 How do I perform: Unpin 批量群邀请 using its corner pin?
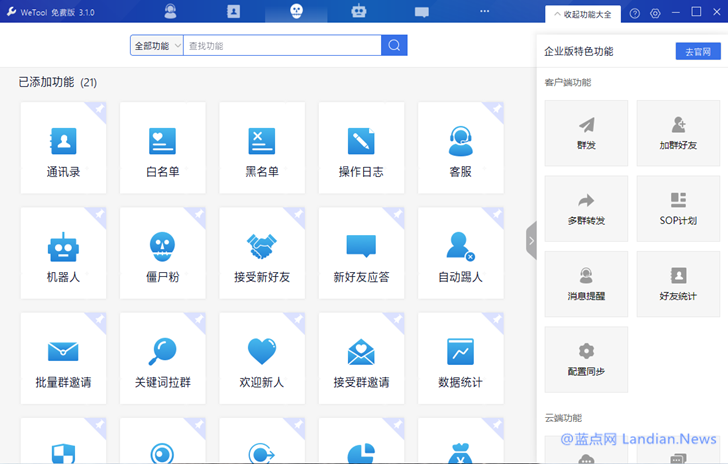[99, 319]
